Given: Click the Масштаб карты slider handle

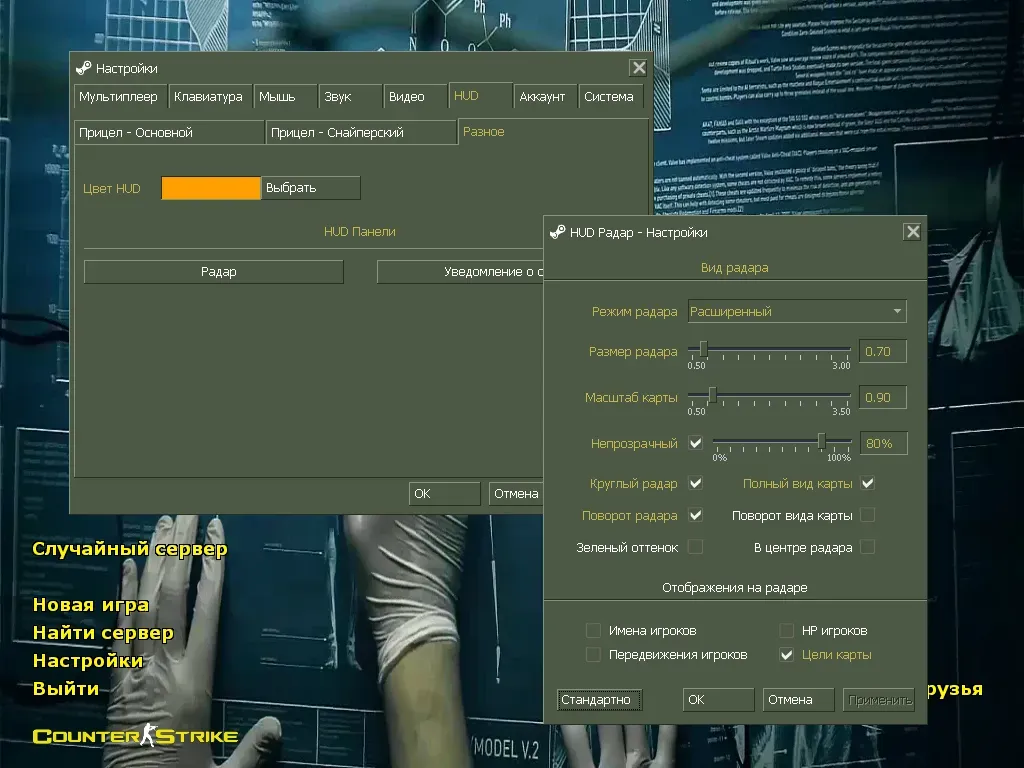Looking at the screenshot, I should point(712,394).
